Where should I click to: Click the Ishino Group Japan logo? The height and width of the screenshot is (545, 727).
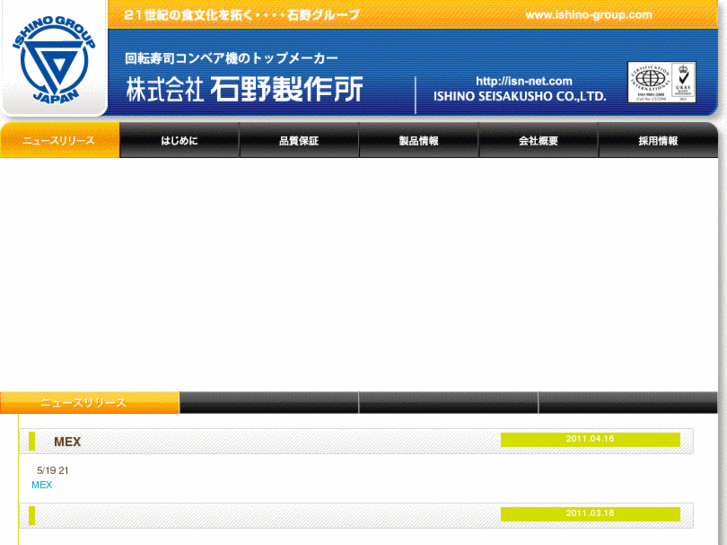(x=54, y=60)
